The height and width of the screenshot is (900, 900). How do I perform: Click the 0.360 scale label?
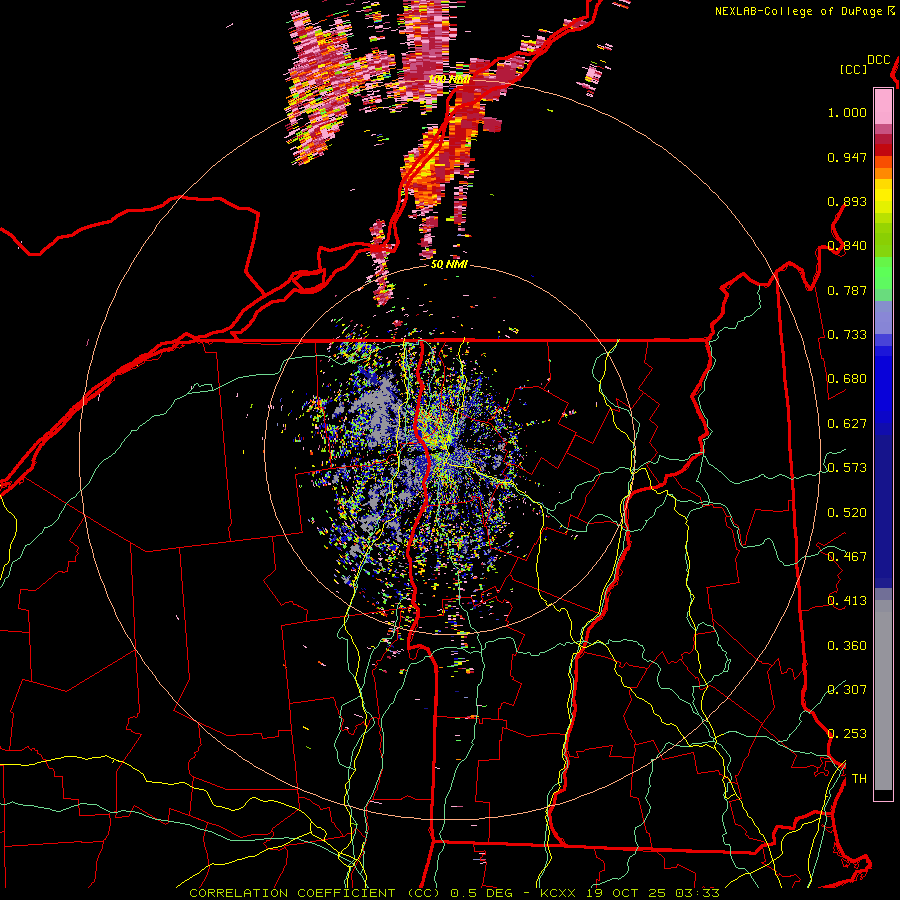coord(847,646)
